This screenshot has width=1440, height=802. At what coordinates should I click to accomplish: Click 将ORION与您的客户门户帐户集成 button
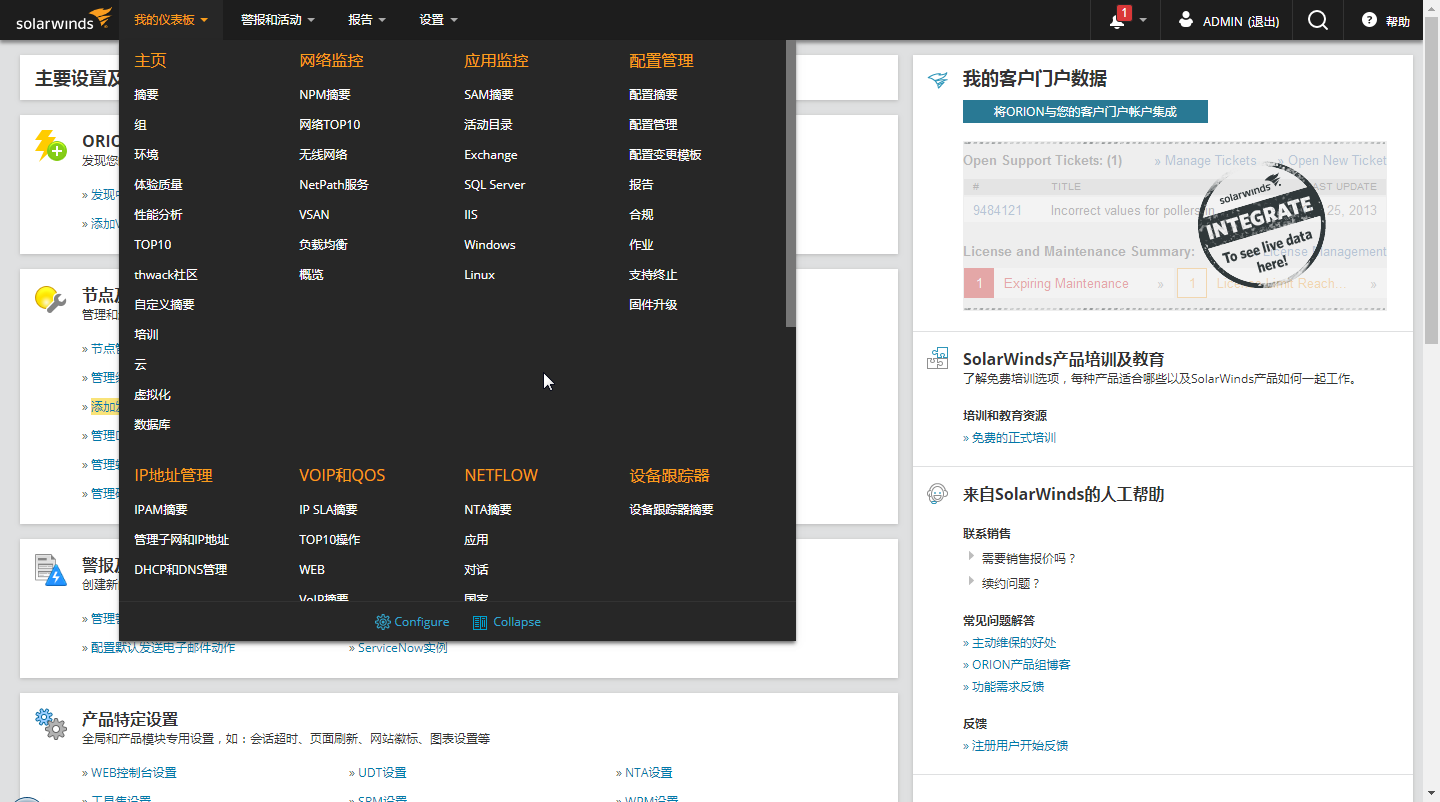(1085, 112)
